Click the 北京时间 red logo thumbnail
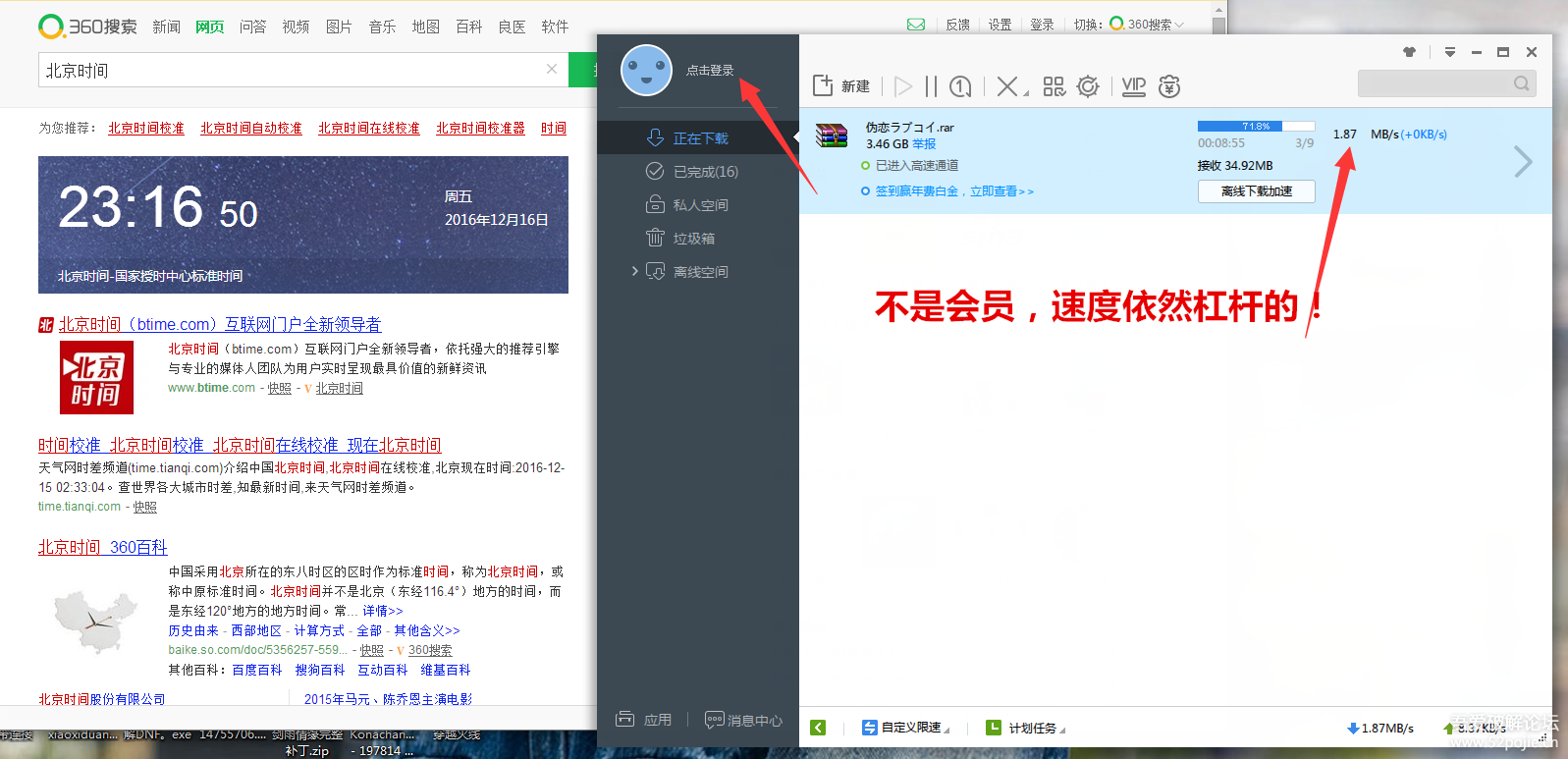The height and width of the screenshot is (759, 1568). [96, 377]
